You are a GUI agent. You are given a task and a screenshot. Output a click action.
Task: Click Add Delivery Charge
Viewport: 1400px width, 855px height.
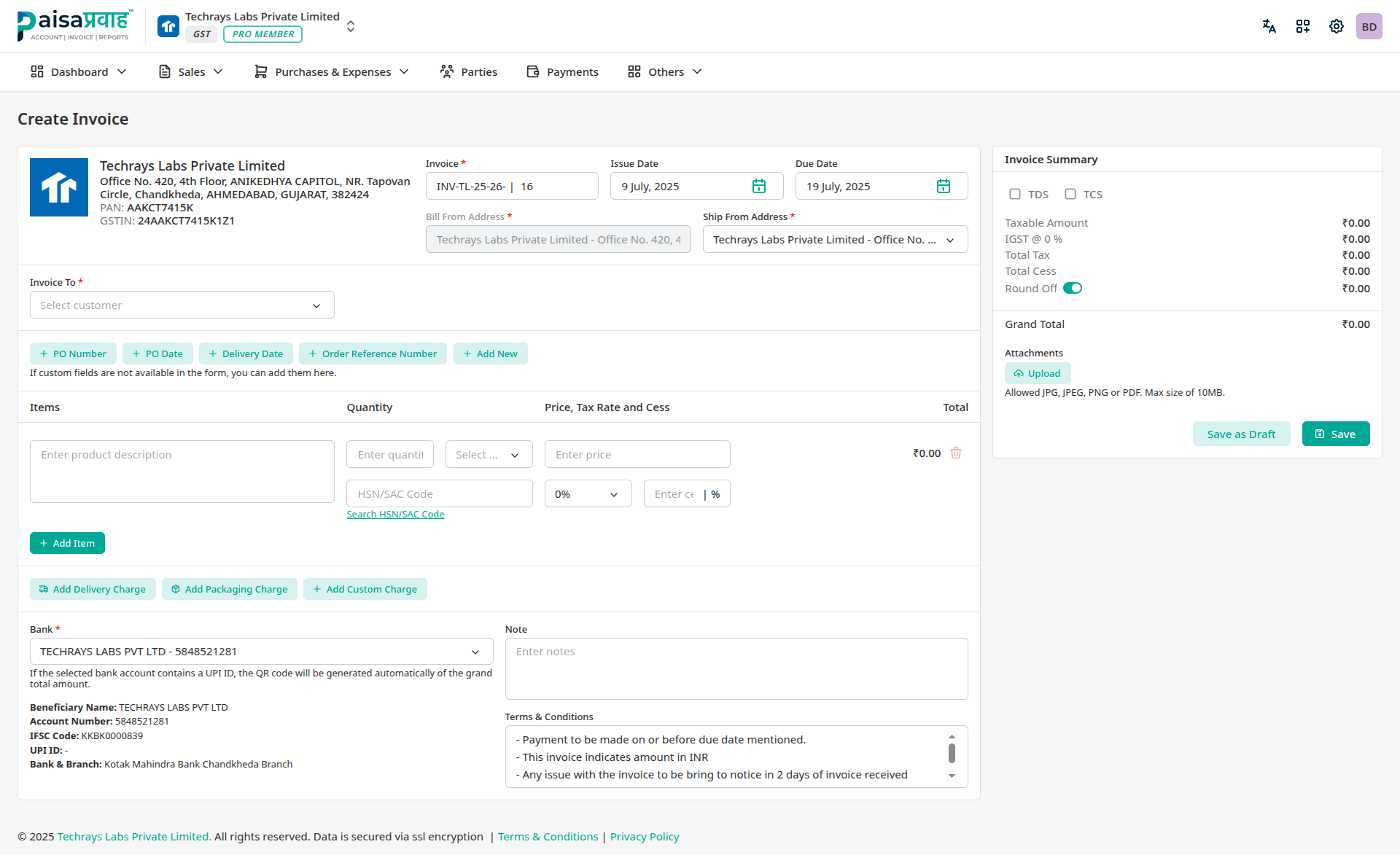click(93, 589)
